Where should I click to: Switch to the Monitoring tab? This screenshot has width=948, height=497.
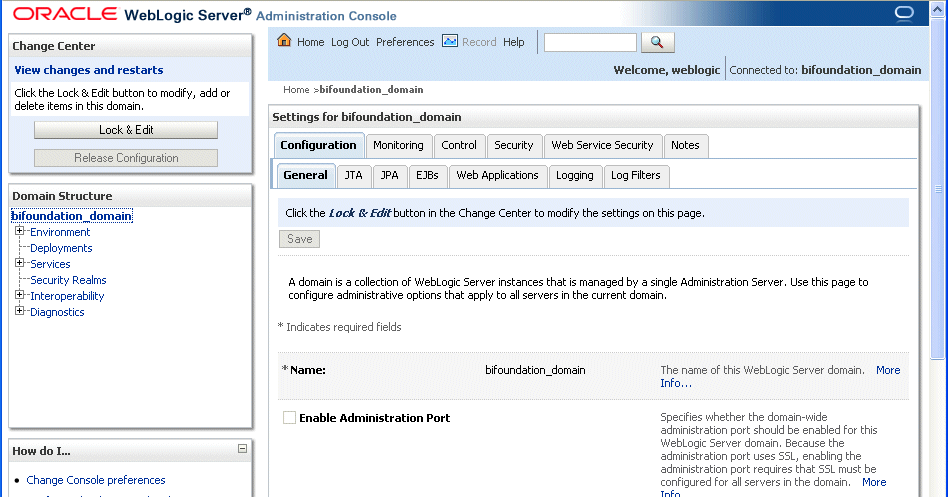[398, 146]
